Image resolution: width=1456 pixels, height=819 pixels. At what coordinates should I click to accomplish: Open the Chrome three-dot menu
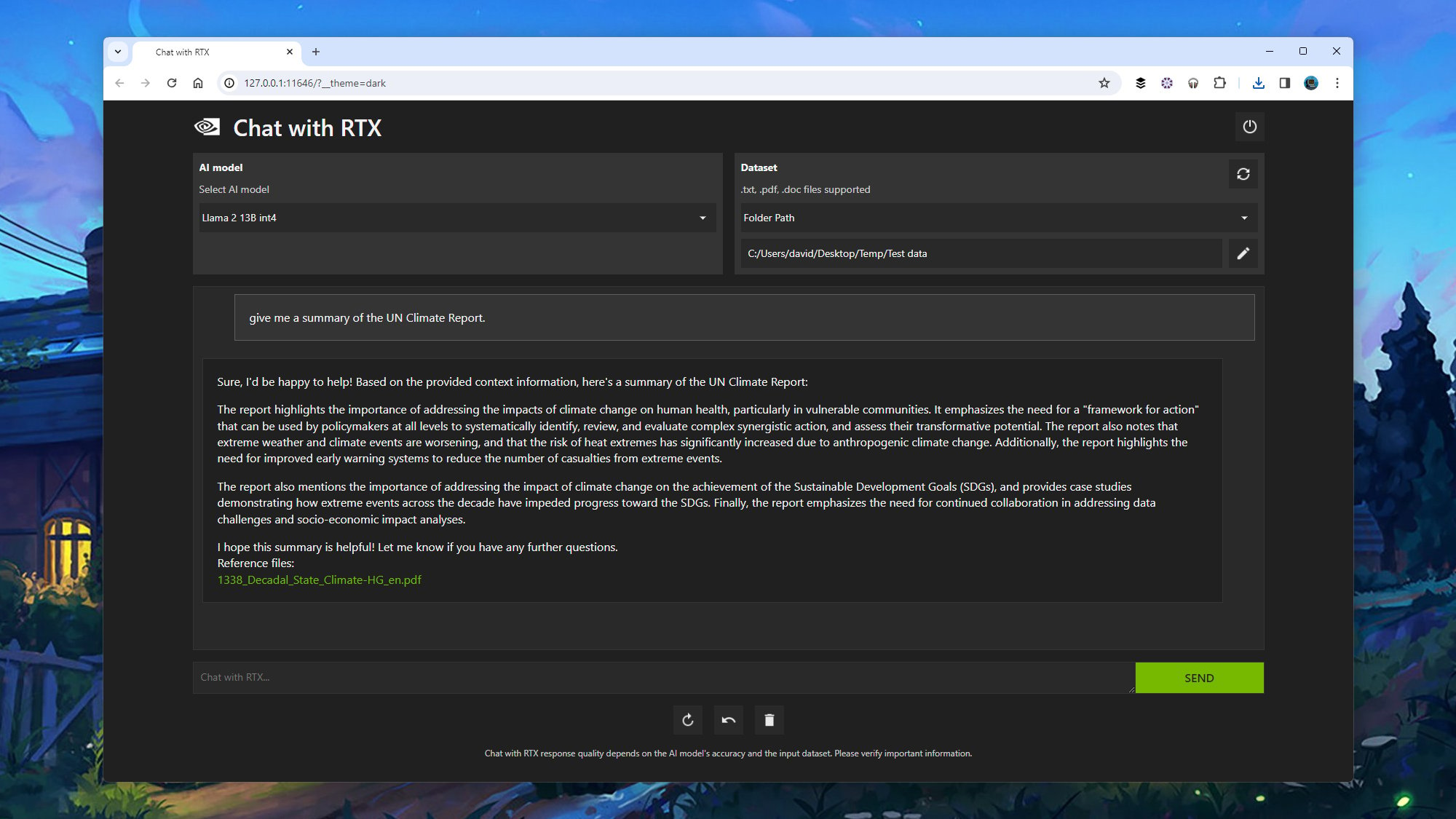1337,83
